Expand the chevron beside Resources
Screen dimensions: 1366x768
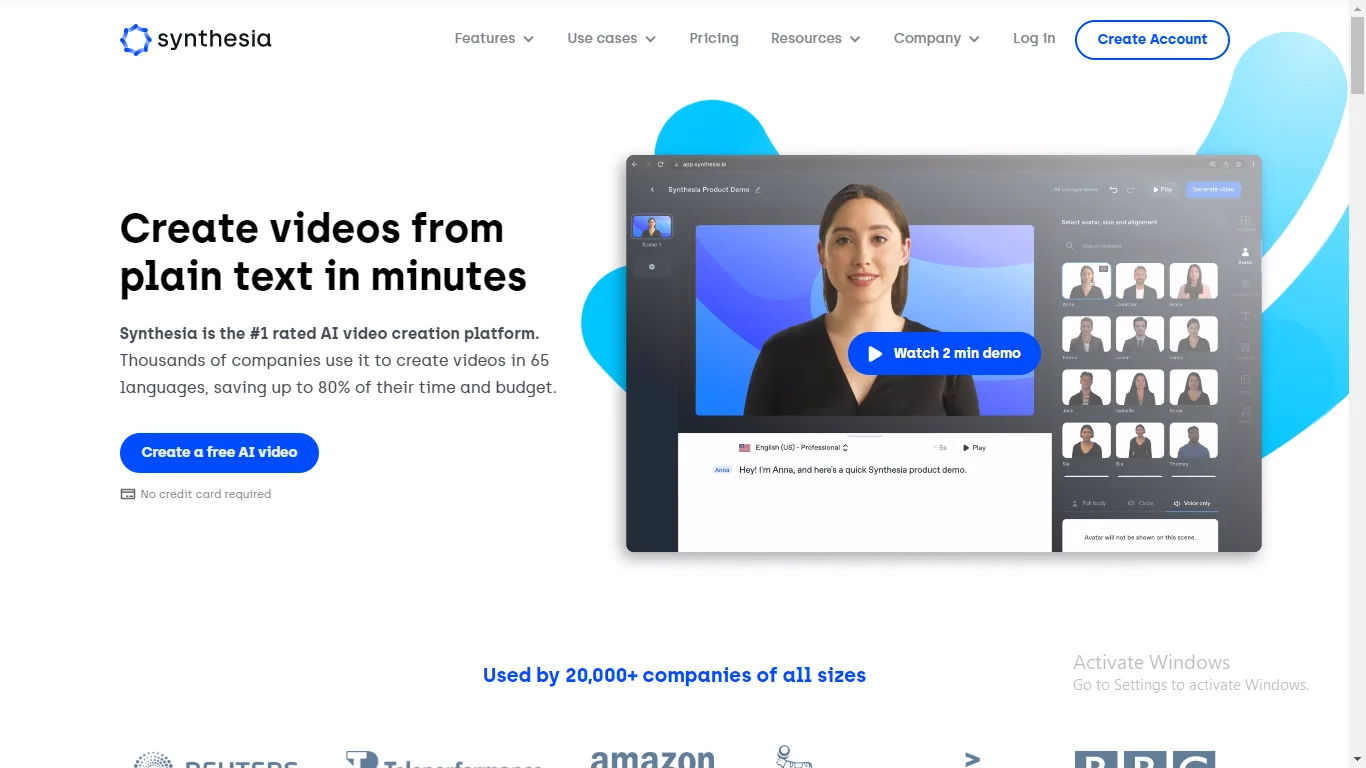855,39
